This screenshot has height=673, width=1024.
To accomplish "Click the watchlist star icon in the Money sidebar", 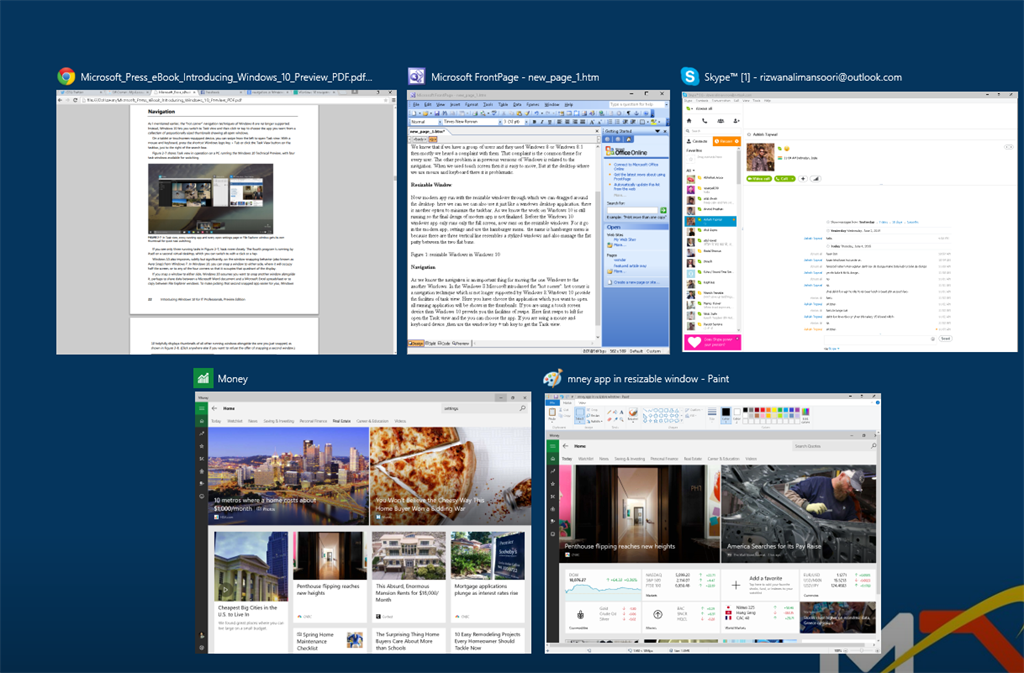I will 202,446.
